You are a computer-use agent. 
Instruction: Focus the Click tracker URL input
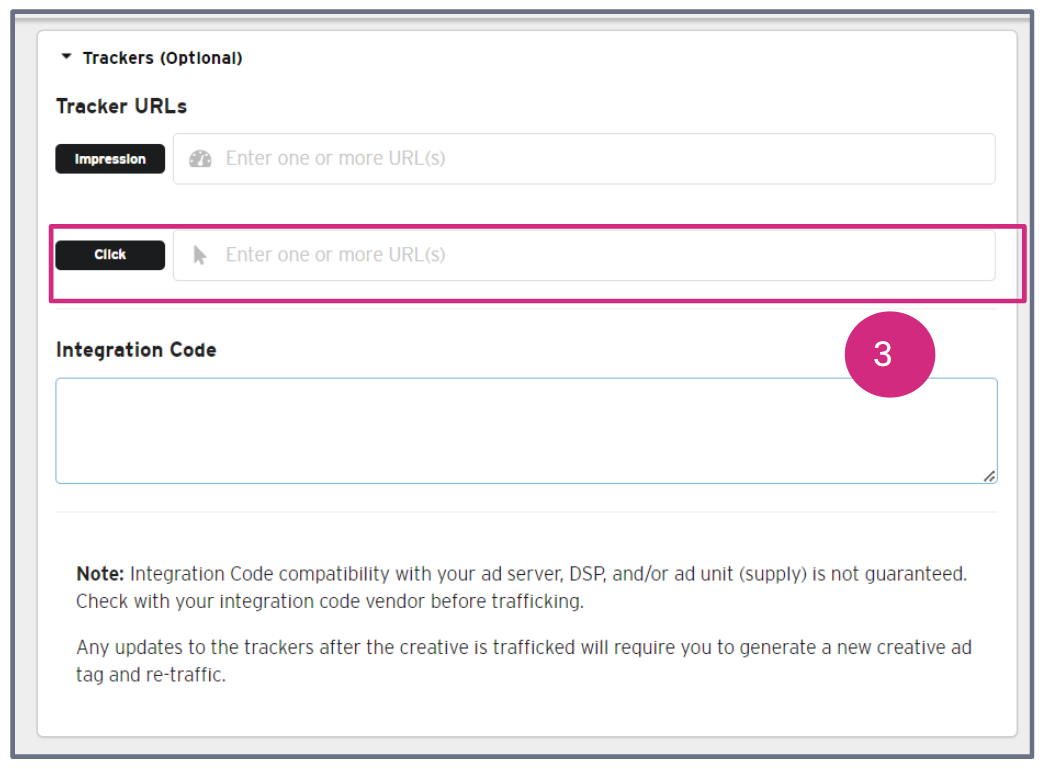click(x=600, y=255)
